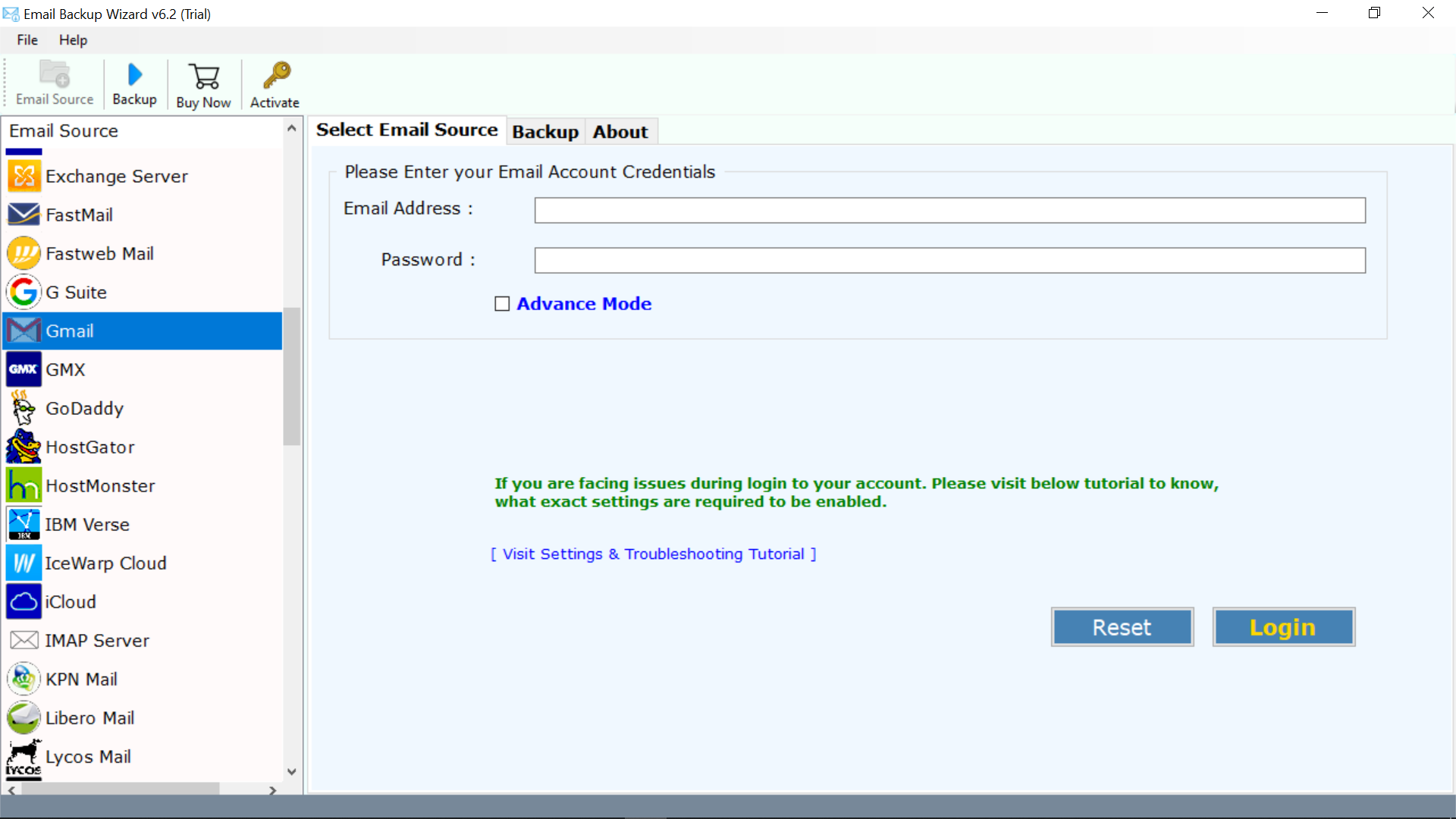Select the Exchange Server icon
The width and height of the screenshot is (1456, 819).
pyautogui.click(x=24, y=176)
